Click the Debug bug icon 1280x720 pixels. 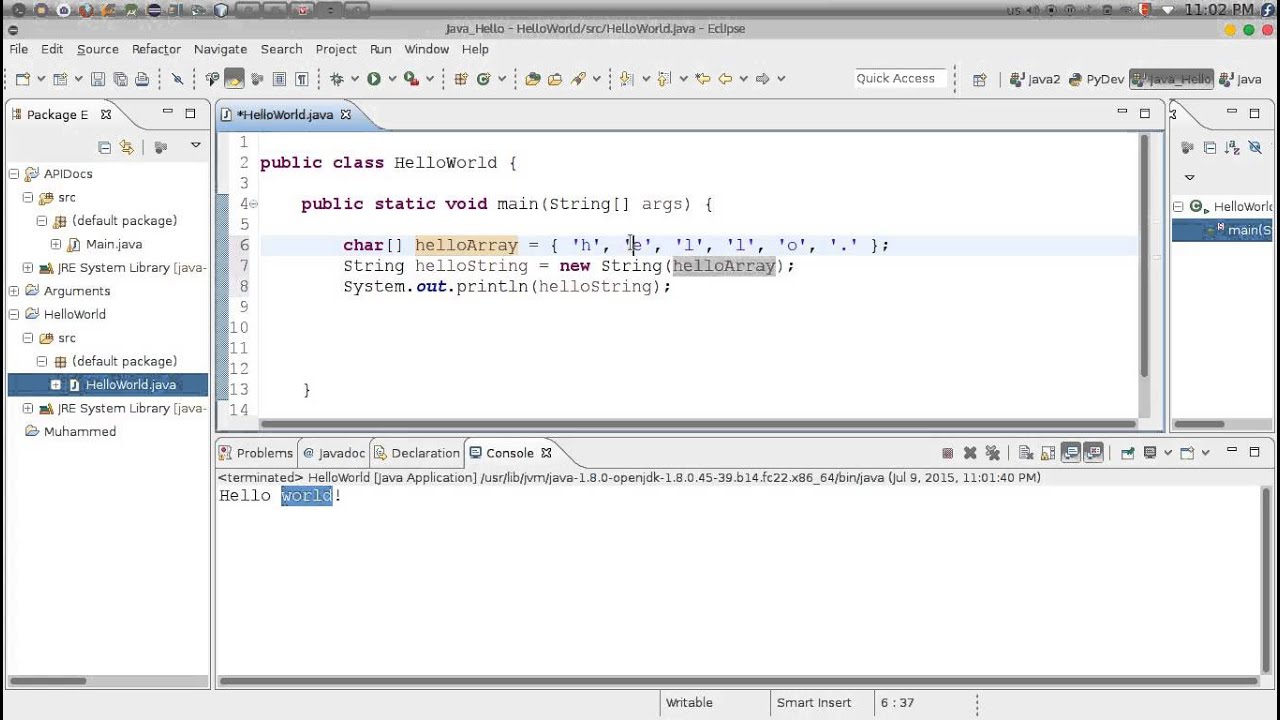point(337,79)
